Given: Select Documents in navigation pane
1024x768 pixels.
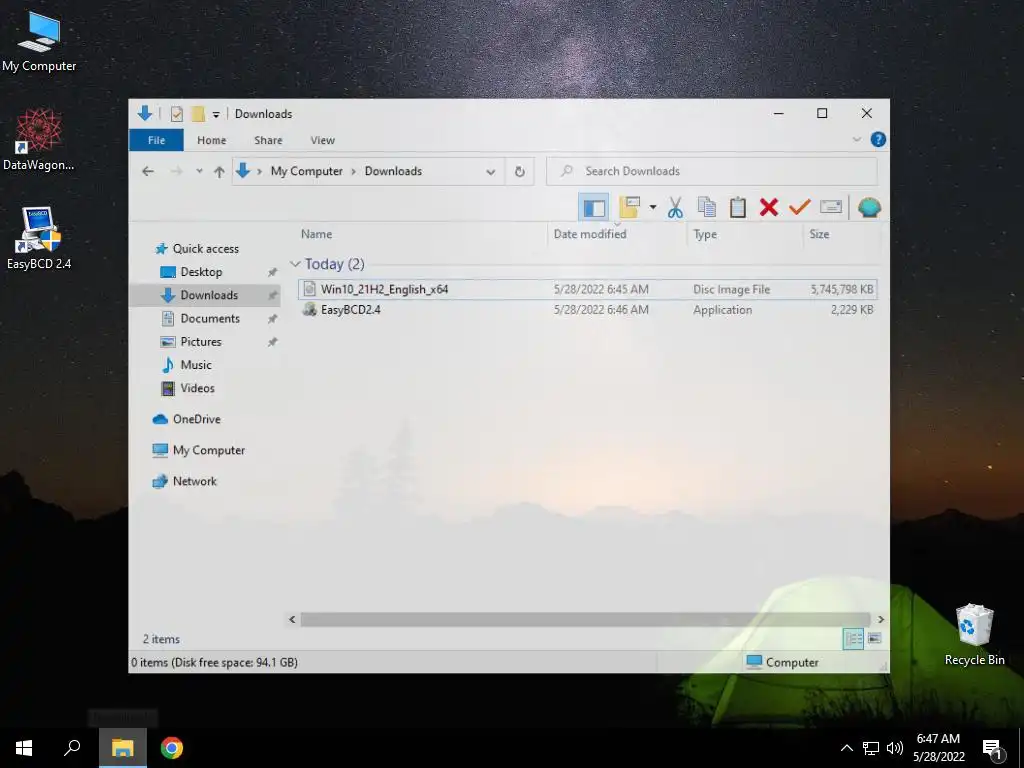Looking at the screenshot, I should [210, 319].
